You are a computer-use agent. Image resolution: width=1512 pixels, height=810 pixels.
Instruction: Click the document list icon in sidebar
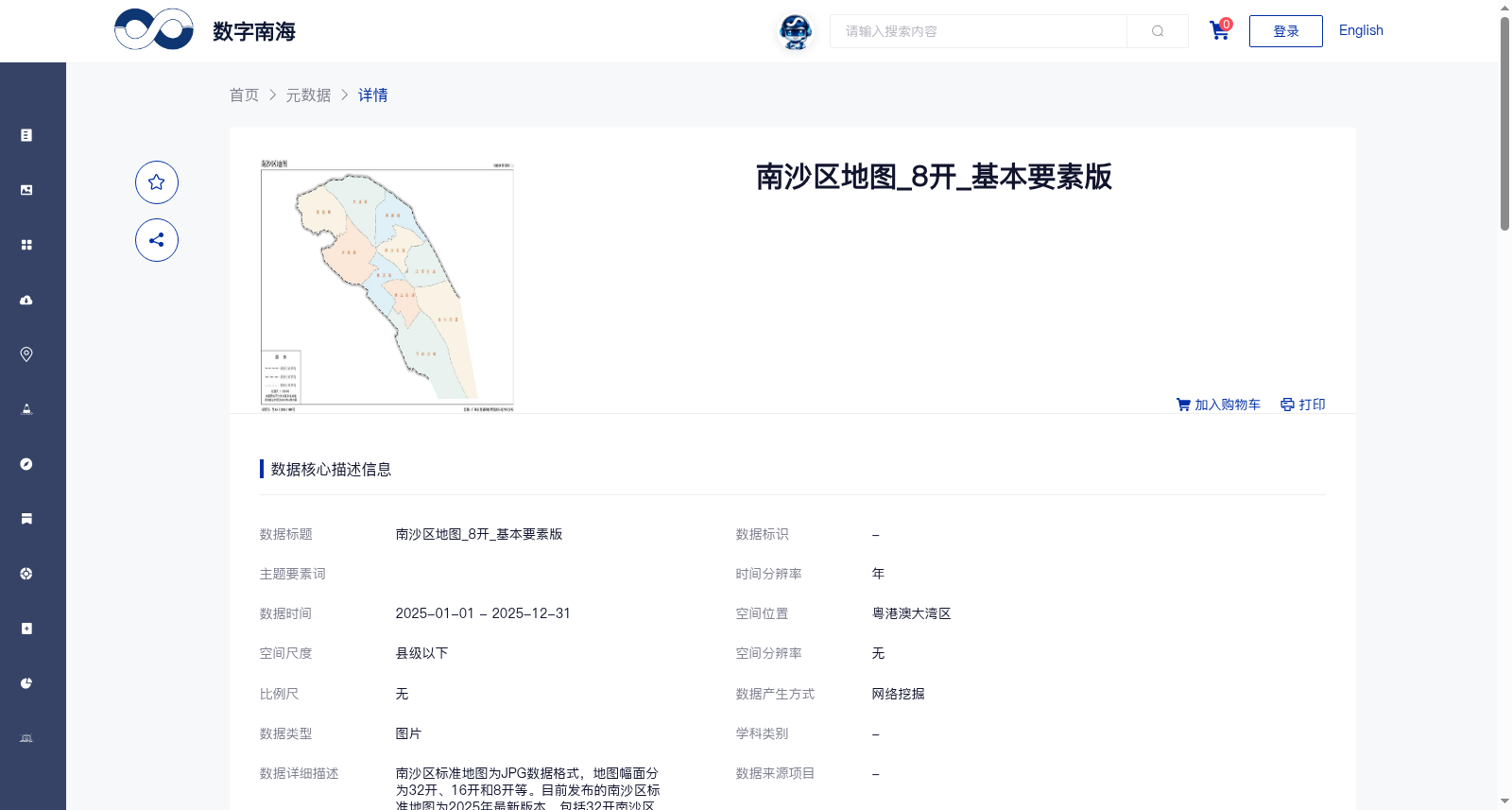click(x=26, y=135)
